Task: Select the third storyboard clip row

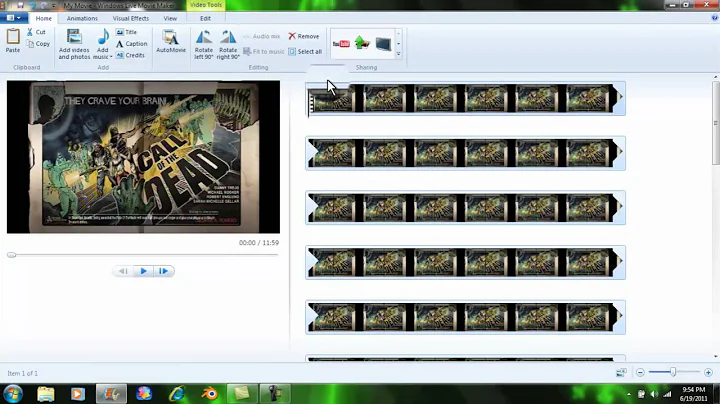Action: pyautogui.click(x=465, y=208)
